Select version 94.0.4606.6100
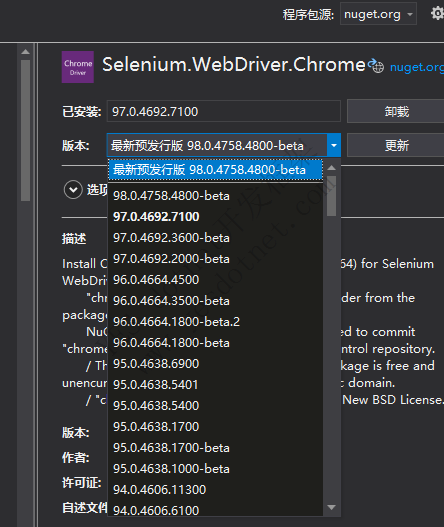Viewport: 444px width, 527px height. [x=215, y=511]
